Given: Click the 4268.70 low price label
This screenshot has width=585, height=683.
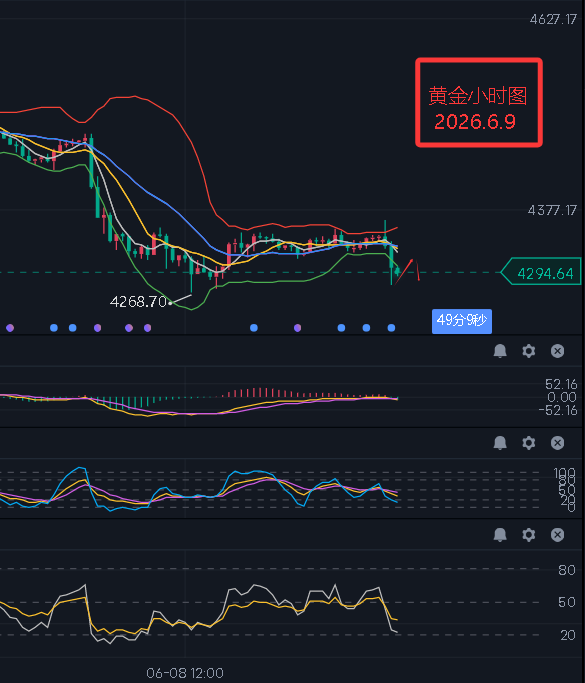Looking at the screenshot, I should pos(139,301).
